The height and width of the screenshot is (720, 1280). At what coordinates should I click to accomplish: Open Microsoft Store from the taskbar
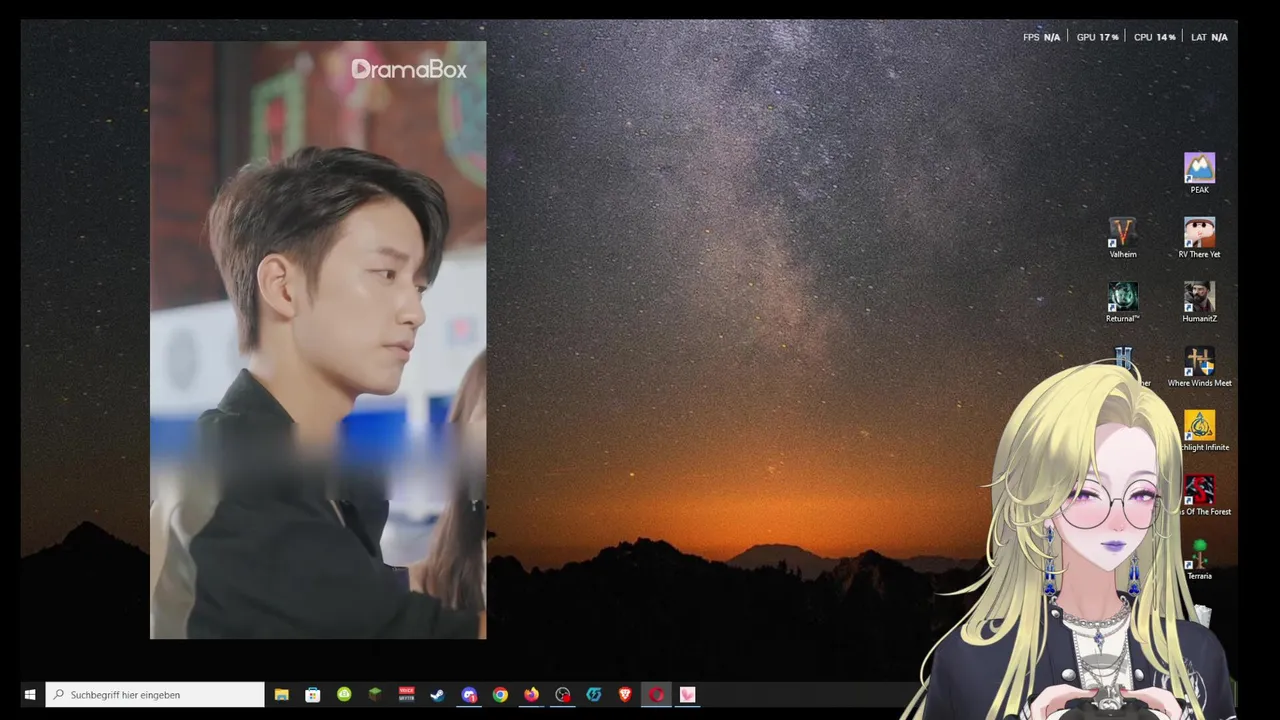(313, 694)
